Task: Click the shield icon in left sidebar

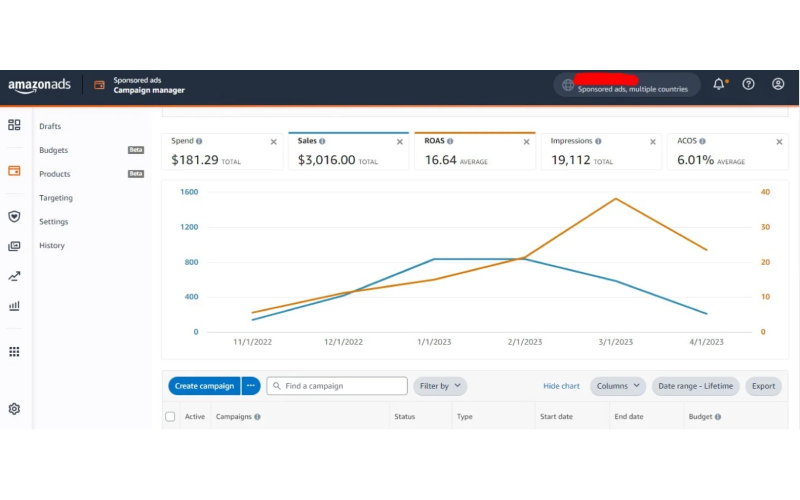Action: pyautogui.click(x=14, y=216)
